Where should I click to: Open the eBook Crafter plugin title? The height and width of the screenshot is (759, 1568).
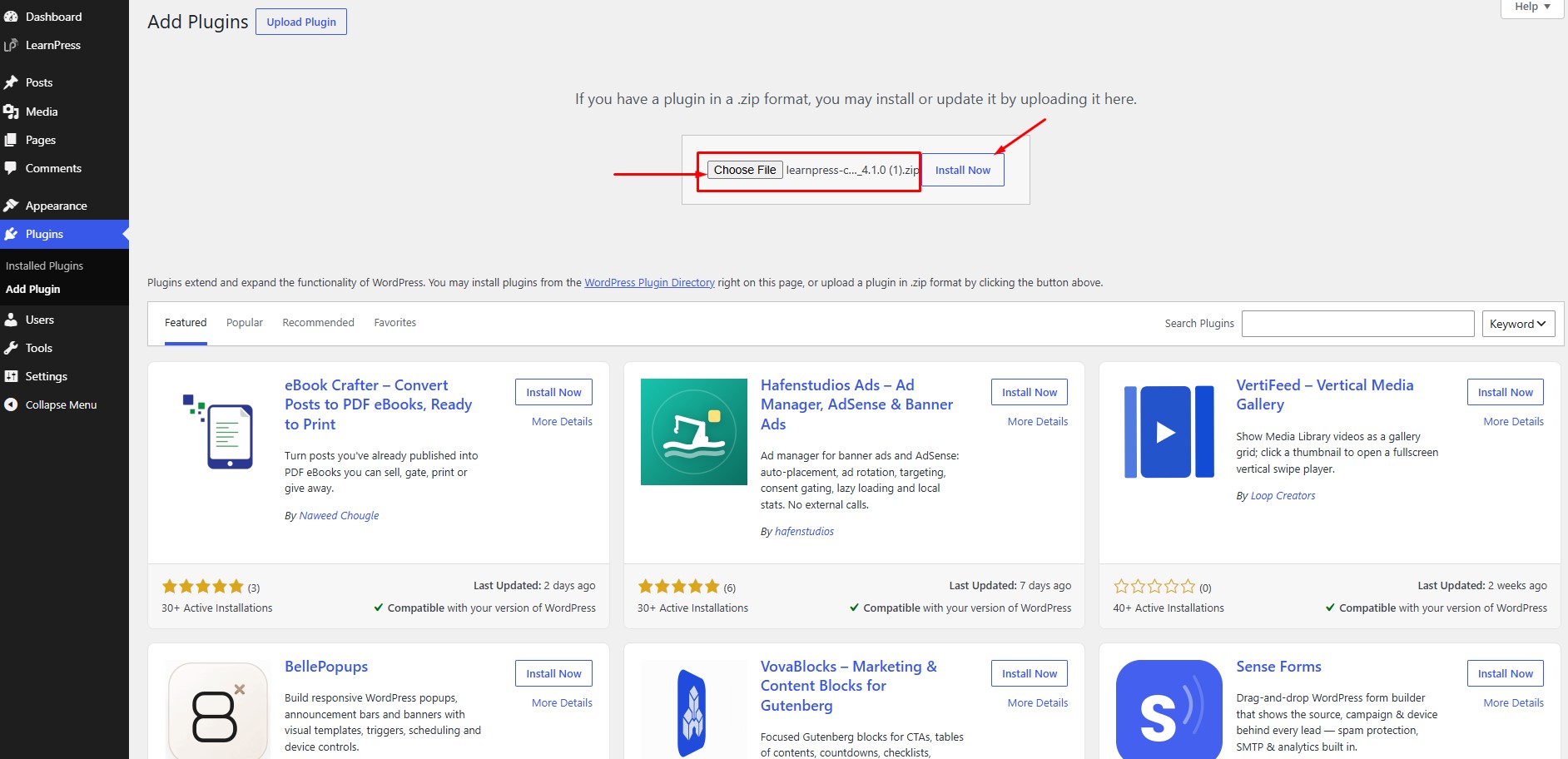(x=379, y=404)
